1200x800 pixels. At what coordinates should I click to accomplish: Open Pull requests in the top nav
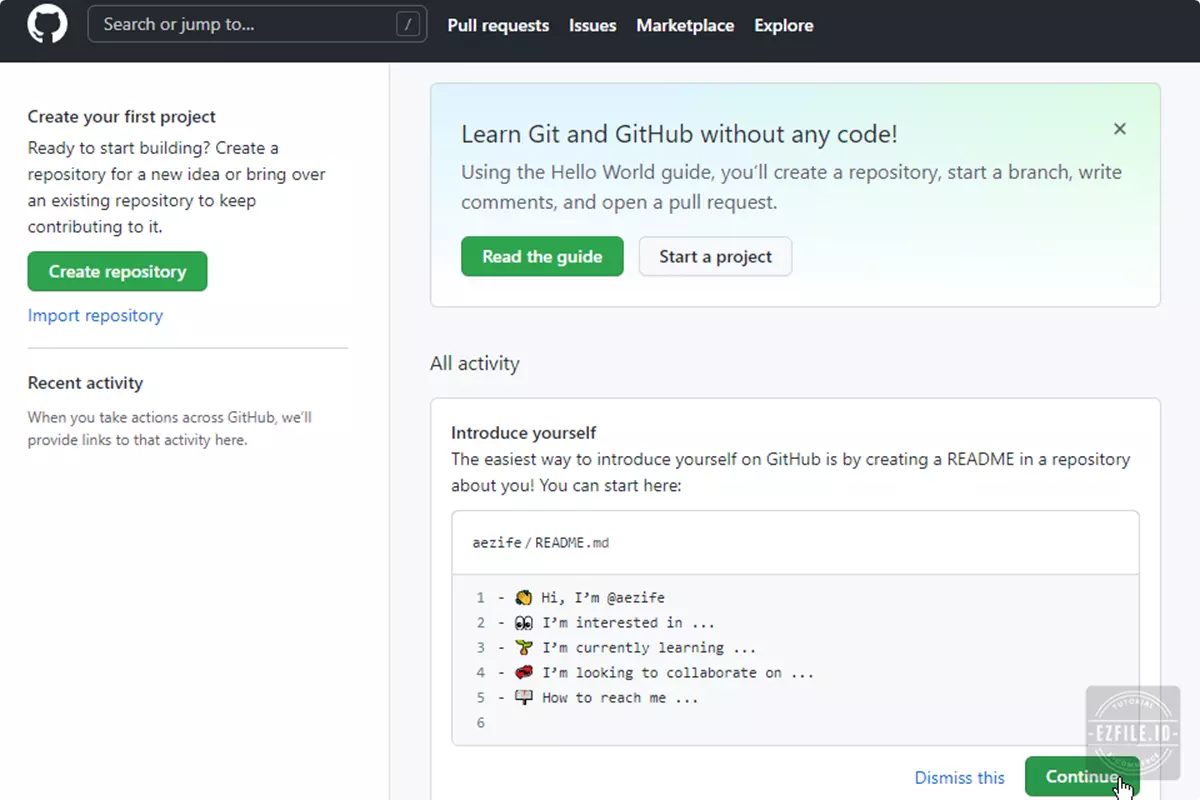[x=498, y=26]
